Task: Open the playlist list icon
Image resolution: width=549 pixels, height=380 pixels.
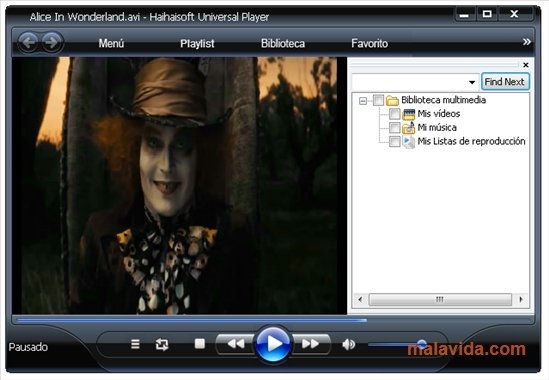Action: 135,344
